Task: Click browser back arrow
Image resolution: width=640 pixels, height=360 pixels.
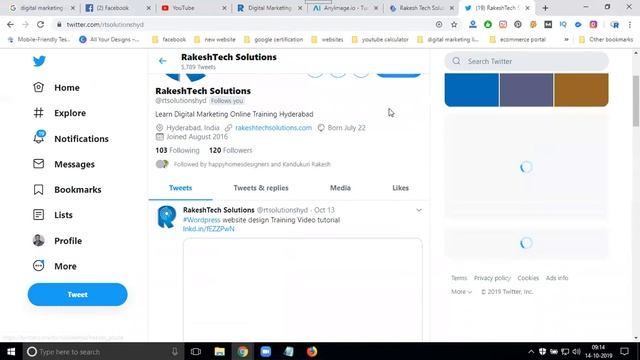Action: 10,24
